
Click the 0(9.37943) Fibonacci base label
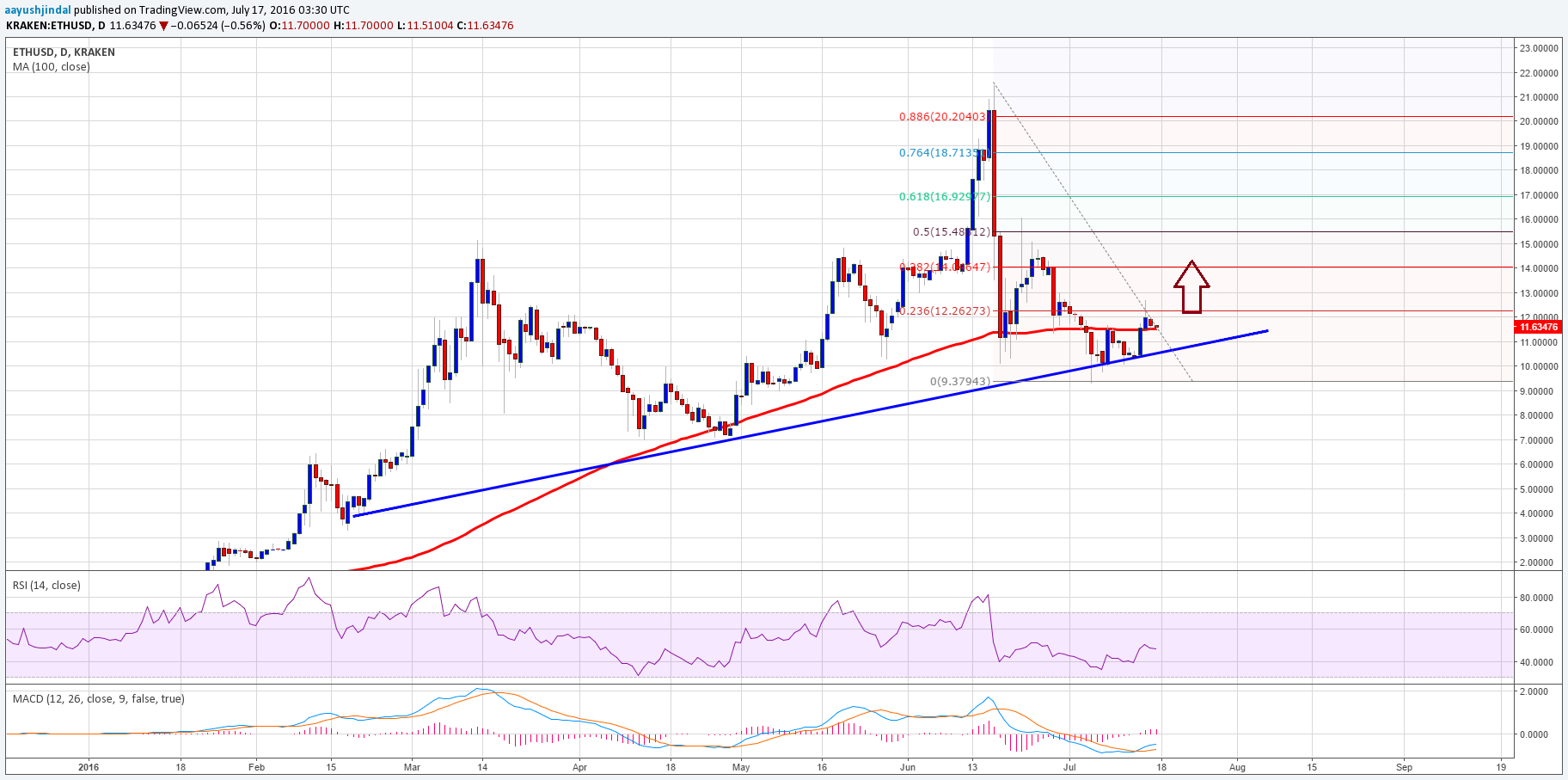coord(960,381)
